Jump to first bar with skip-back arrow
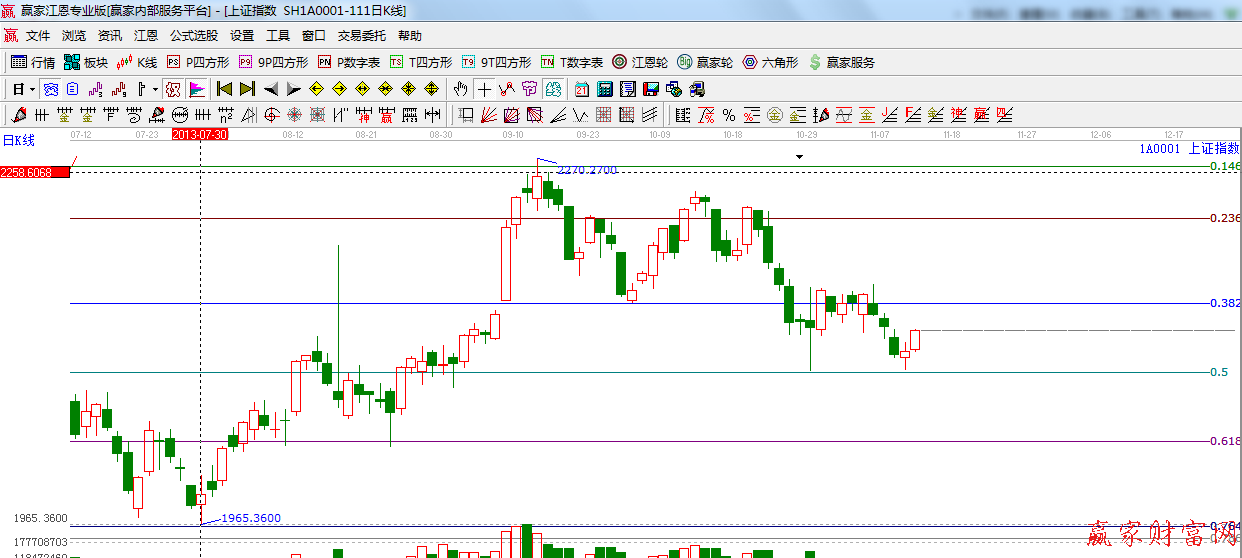This screenshot has height=558, width=1242. point(224,89)
